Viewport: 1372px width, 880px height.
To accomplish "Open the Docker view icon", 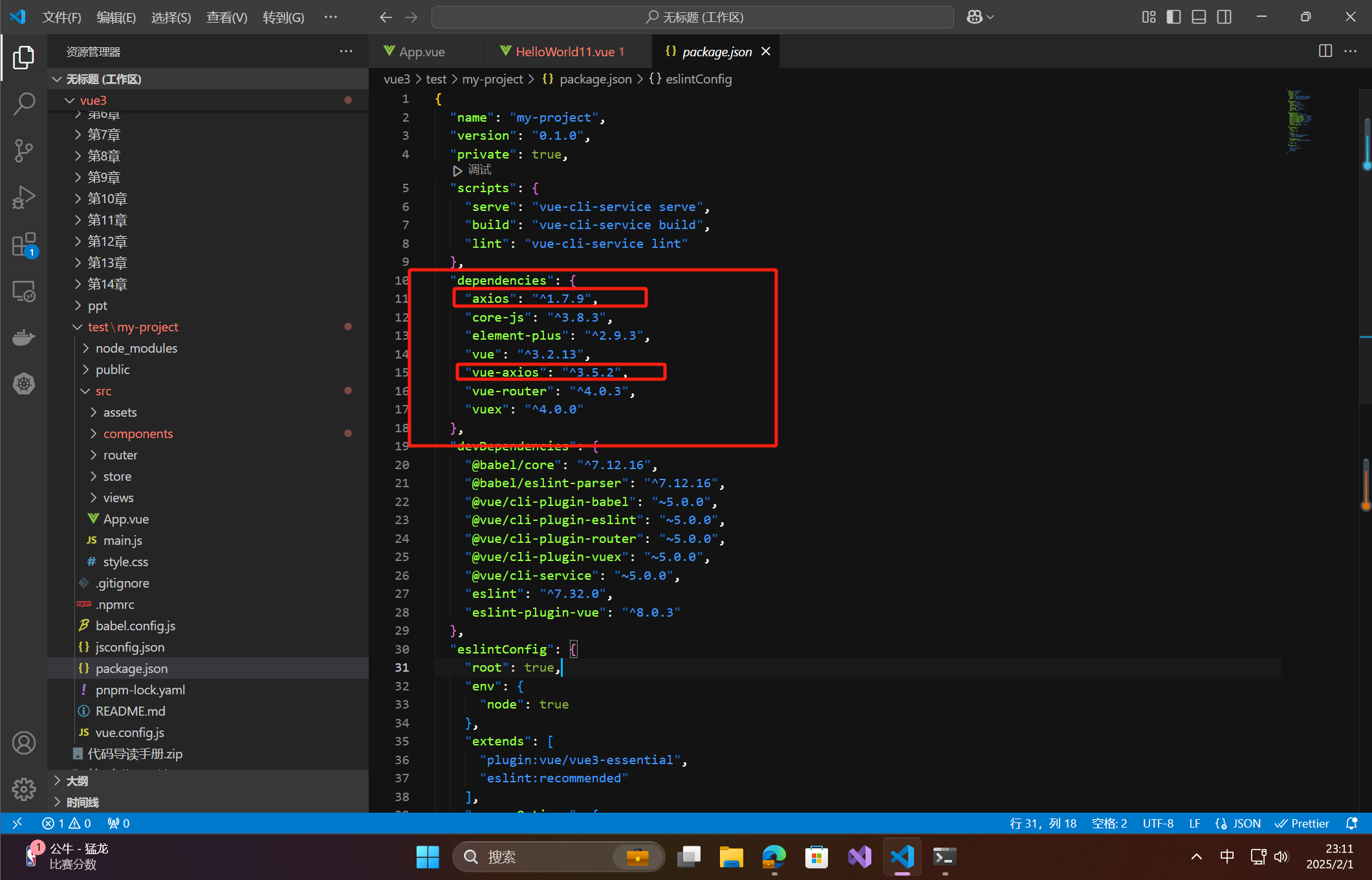I will tap(24, 337).
